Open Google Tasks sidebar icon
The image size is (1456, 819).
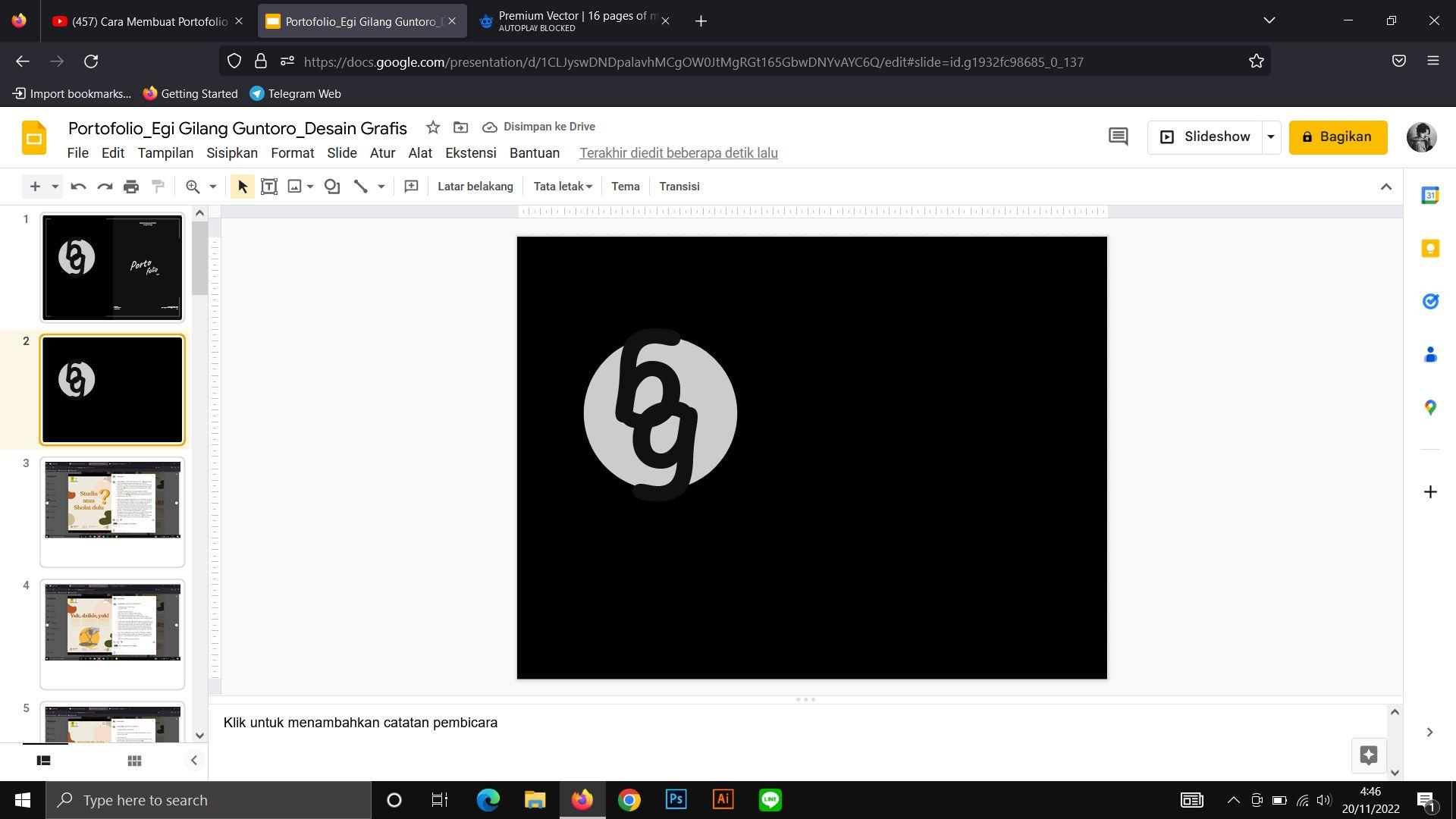(x=1429, y=302)
